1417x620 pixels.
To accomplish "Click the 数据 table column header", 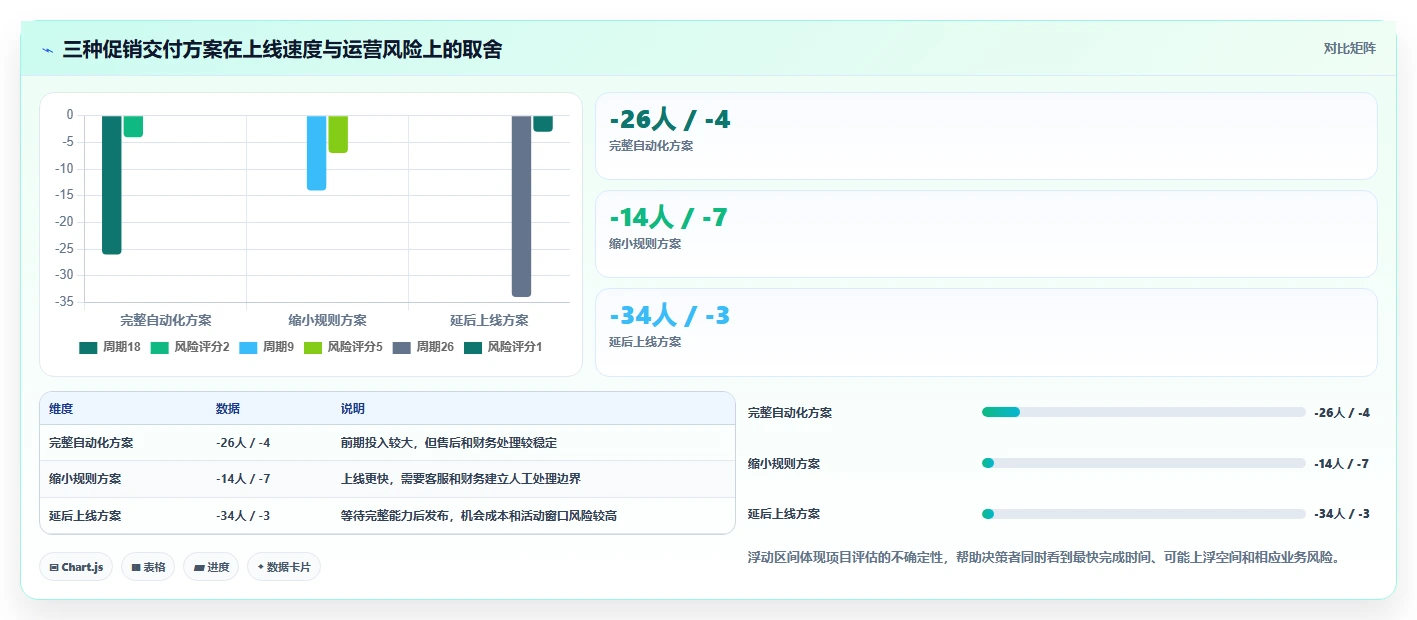I will click(x=228, y=409).
